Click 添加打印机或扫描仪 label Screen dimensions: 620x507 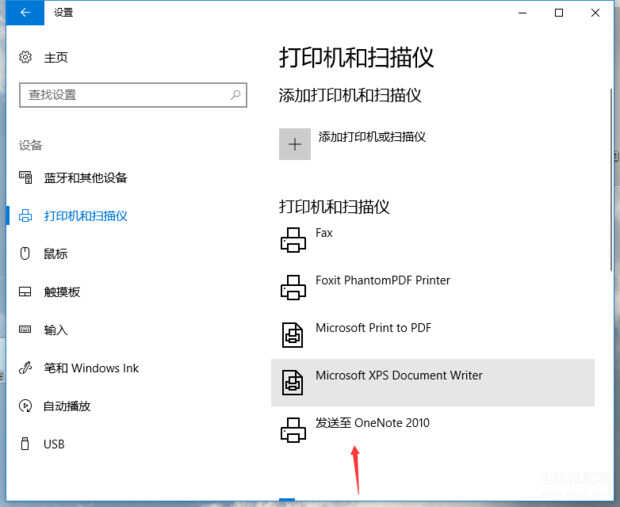pyautogui.click(x=372, y=137)
